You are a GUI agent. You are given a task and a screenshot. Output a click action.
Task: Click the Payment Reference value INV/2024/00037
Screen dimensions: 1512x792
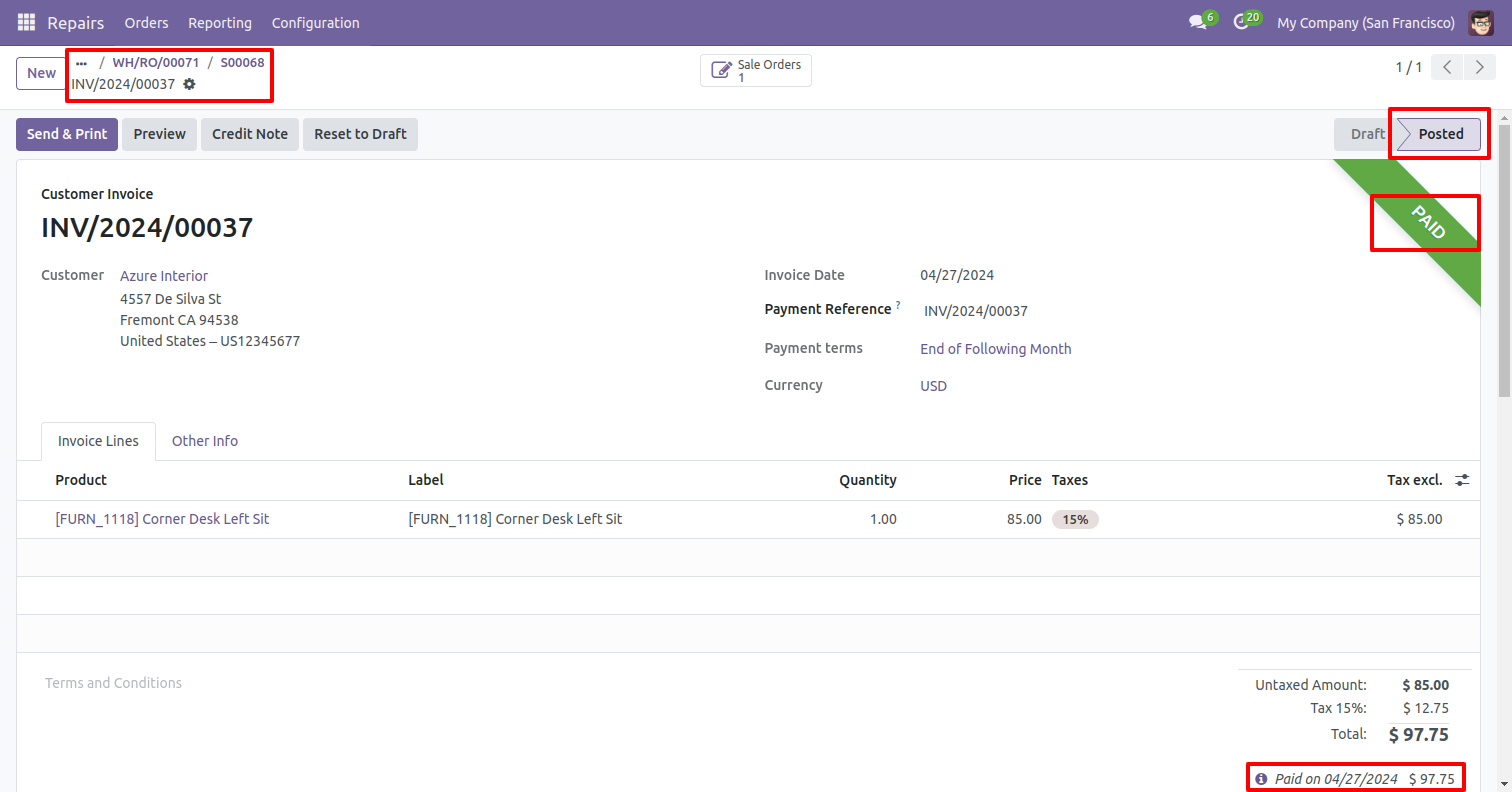point(976,311)
